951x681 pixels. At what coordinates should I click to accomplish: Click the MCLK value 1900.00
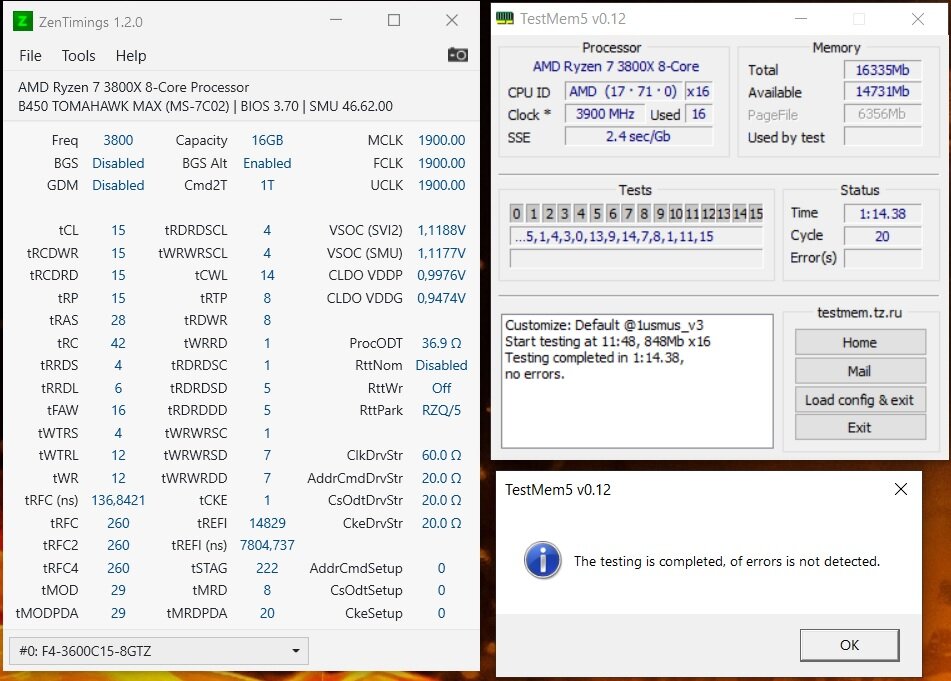(x=442, y=140)
